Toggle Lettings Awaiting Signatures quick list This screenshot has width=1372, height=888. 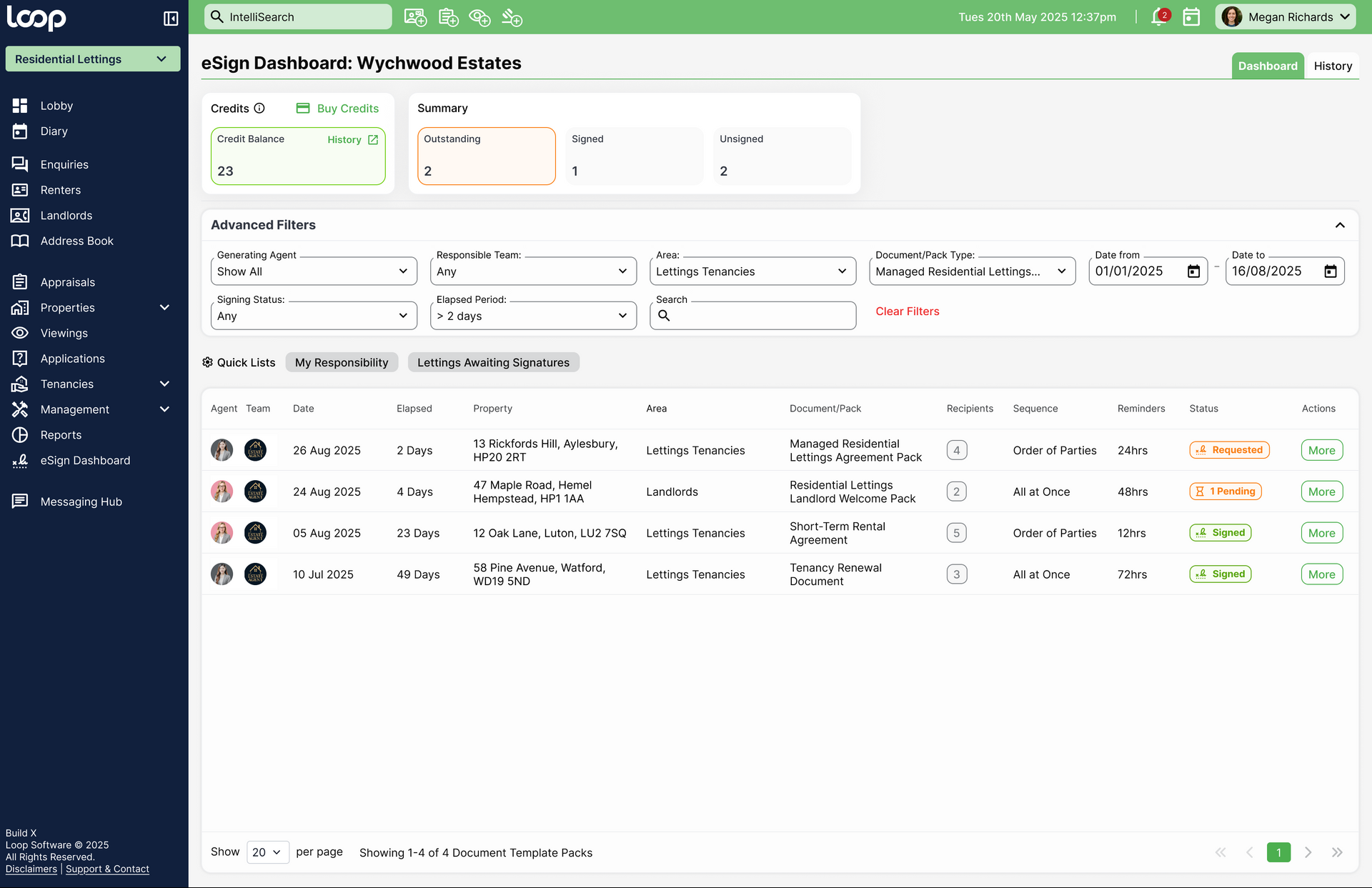pyautogui.click(x=493, y=363)
